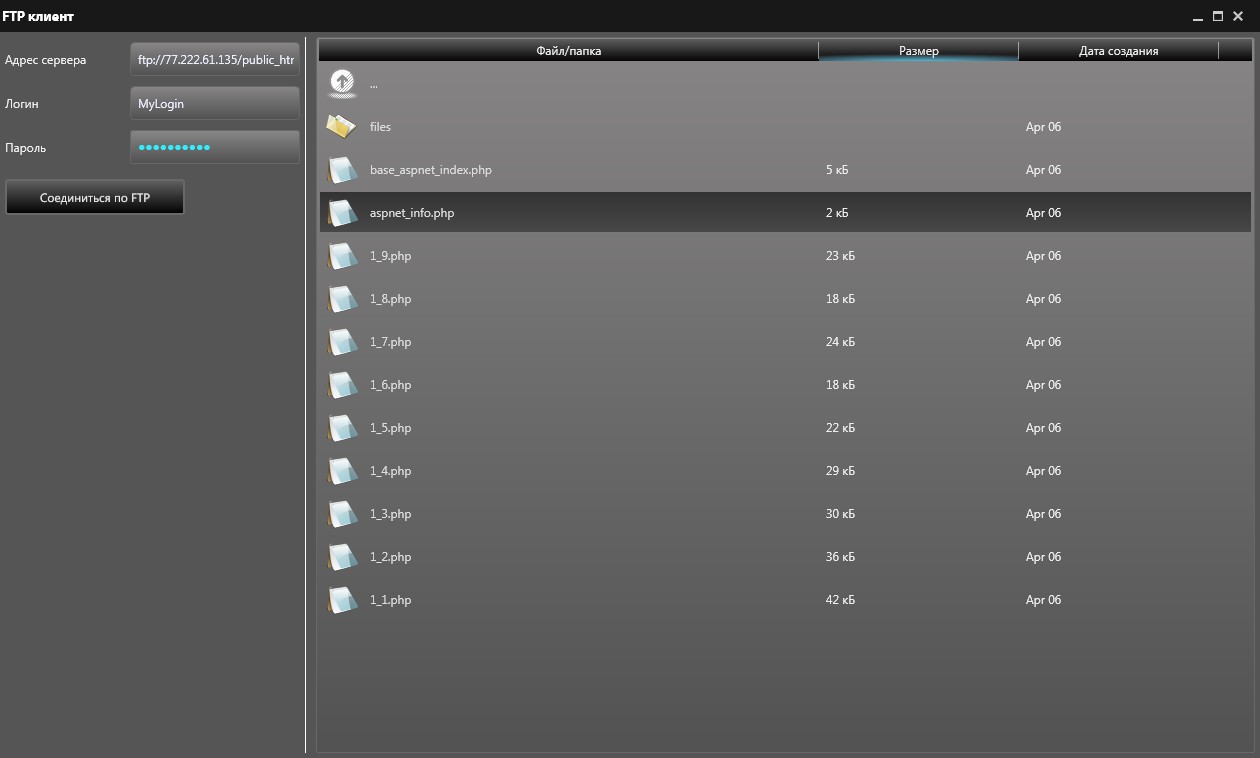The image size is (1260, 758).
Task: Select the 1_2.php file icon
Action: pos(342,557)
